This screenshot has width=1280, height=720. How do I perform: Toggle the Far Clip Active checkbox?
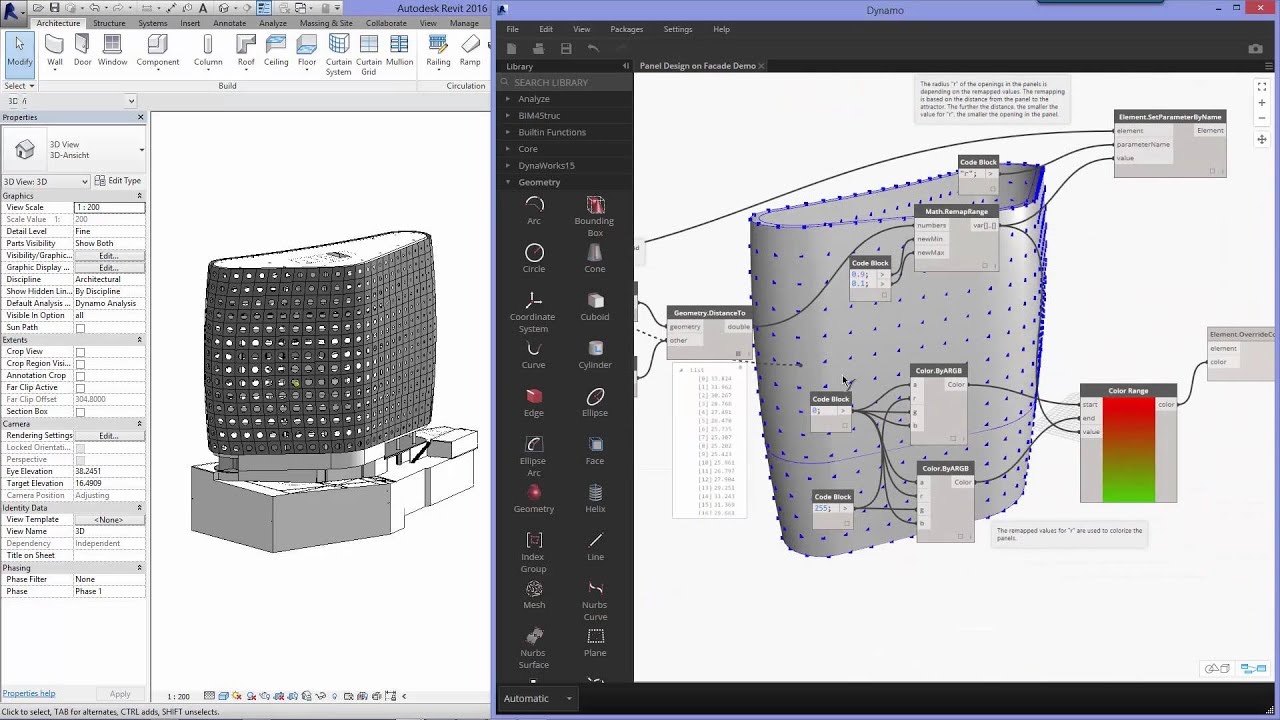(80, 388)
